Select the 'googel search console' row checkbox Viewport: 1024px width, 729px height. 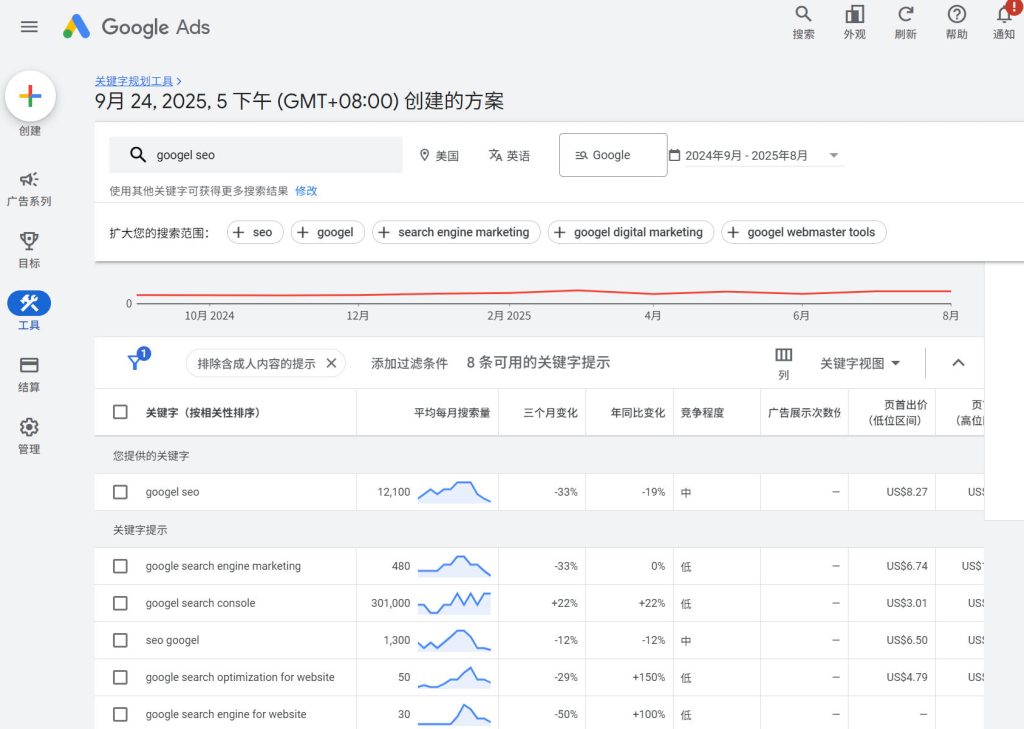(x=120, y=603)
